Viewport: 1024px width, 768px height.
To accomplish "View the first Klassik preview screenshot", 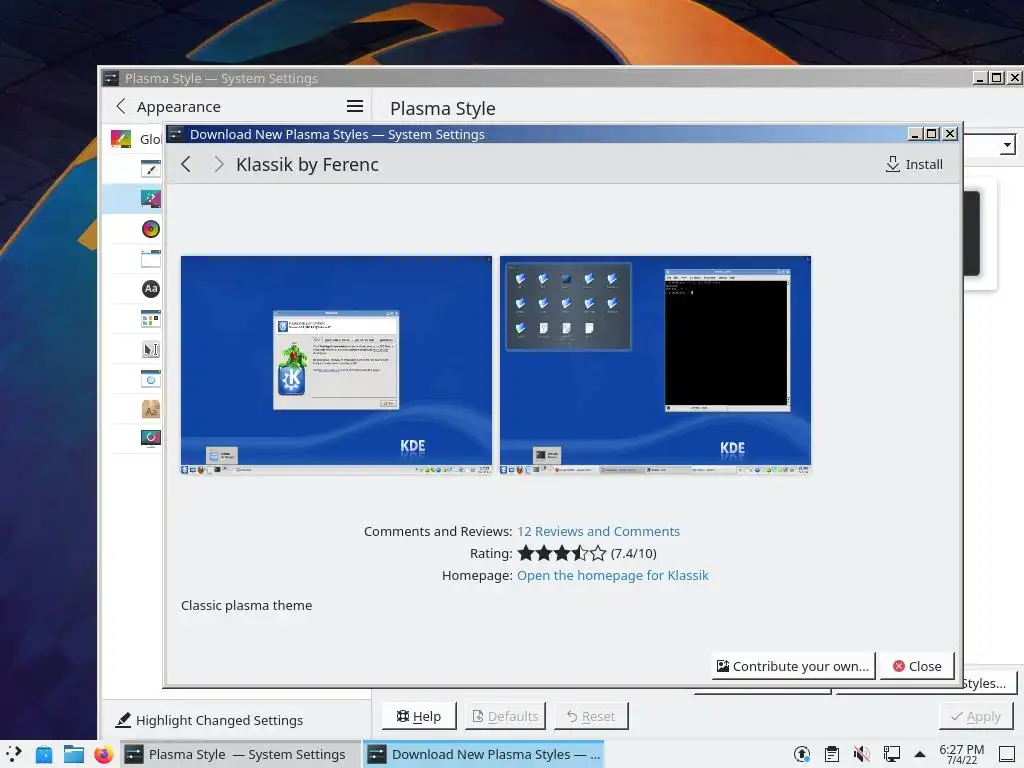I will (336, 365).
